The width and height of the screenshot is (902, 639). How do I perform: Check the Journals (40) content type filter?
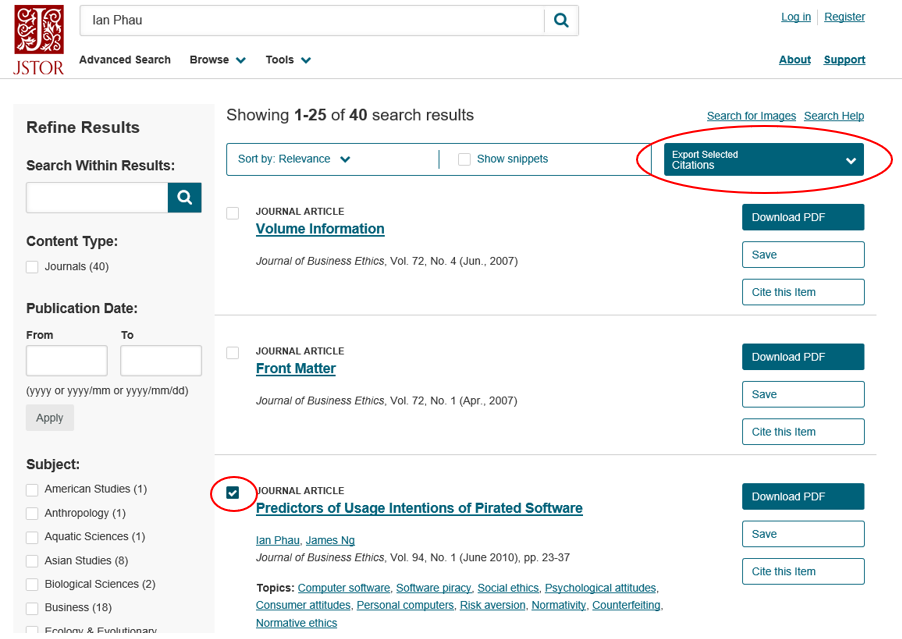(x=32, y=267)
